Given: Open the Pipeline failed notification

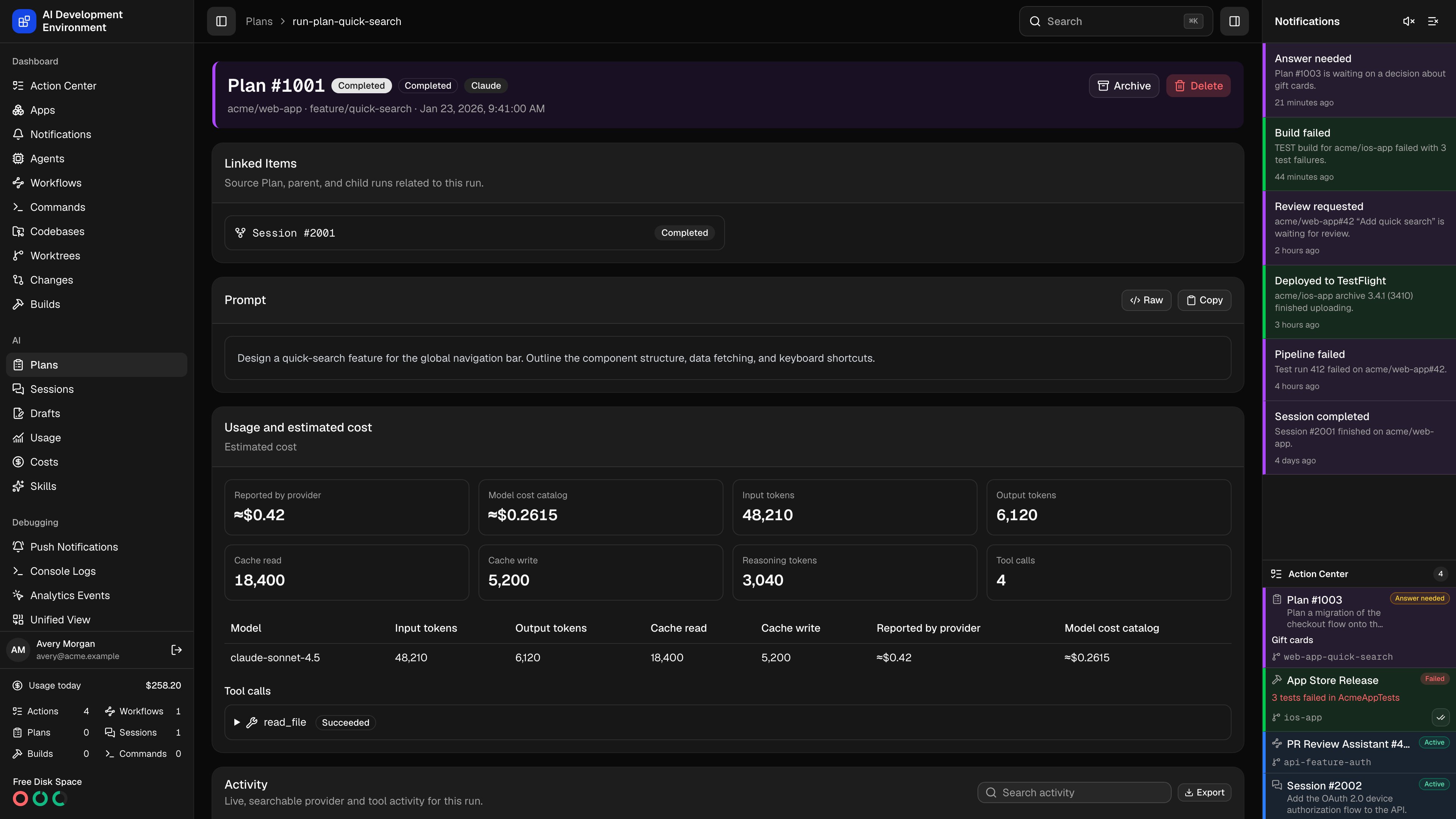Looking at the screenshot, I should click(1359, 370).
